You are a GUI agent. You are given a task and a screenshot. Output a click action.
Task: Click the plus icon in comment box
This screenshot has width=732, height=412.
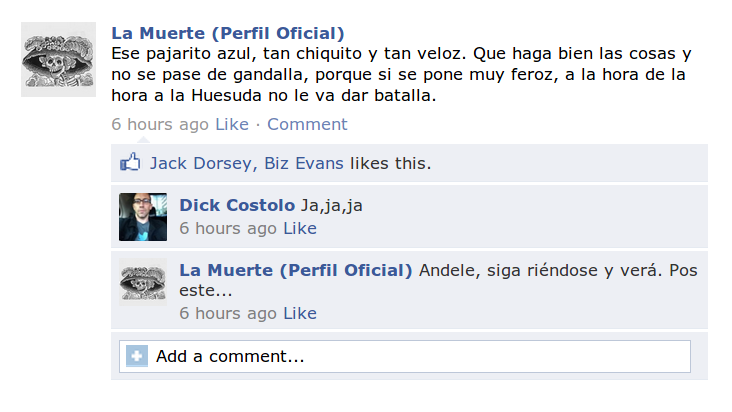pos(137,356)
